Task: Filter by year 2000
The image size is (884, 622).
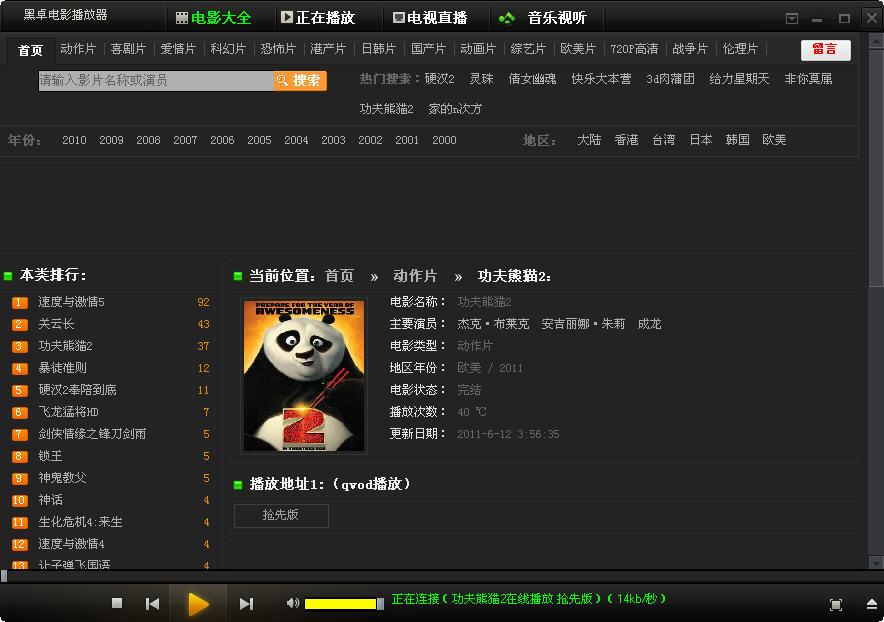Action: [444, 140]
